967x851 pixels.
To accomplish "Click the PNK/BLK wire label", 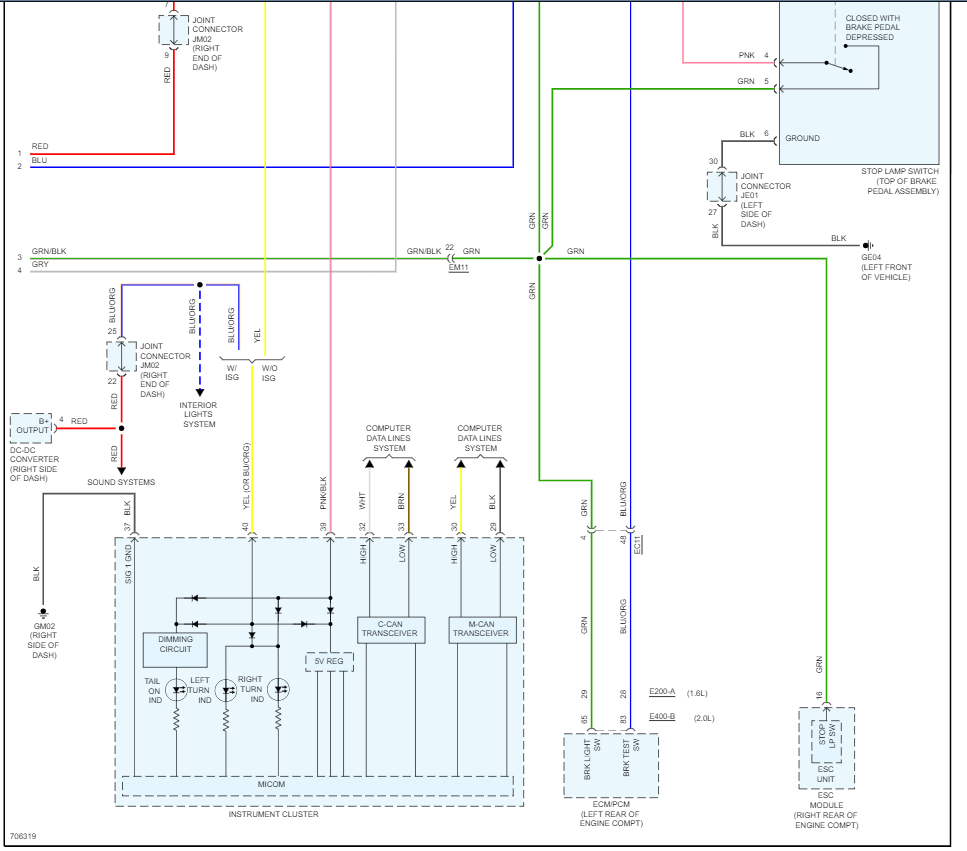I will point(323,493).
